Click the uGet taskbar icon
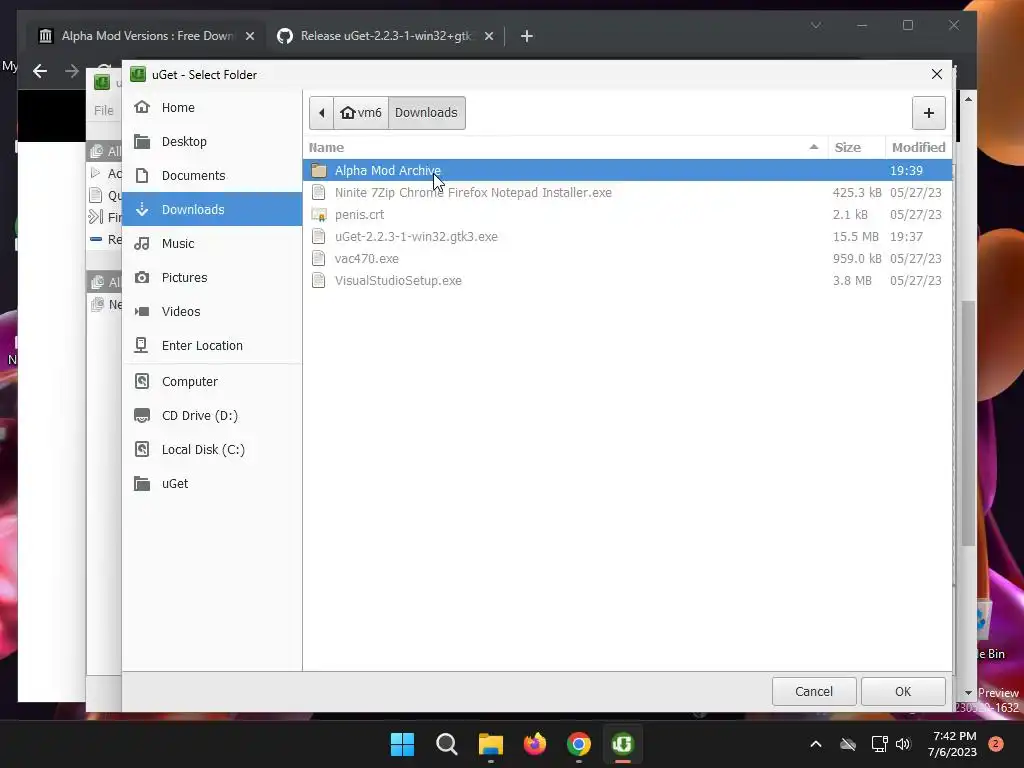This screenshot has width=1024, height=768. tap(622, 744)
